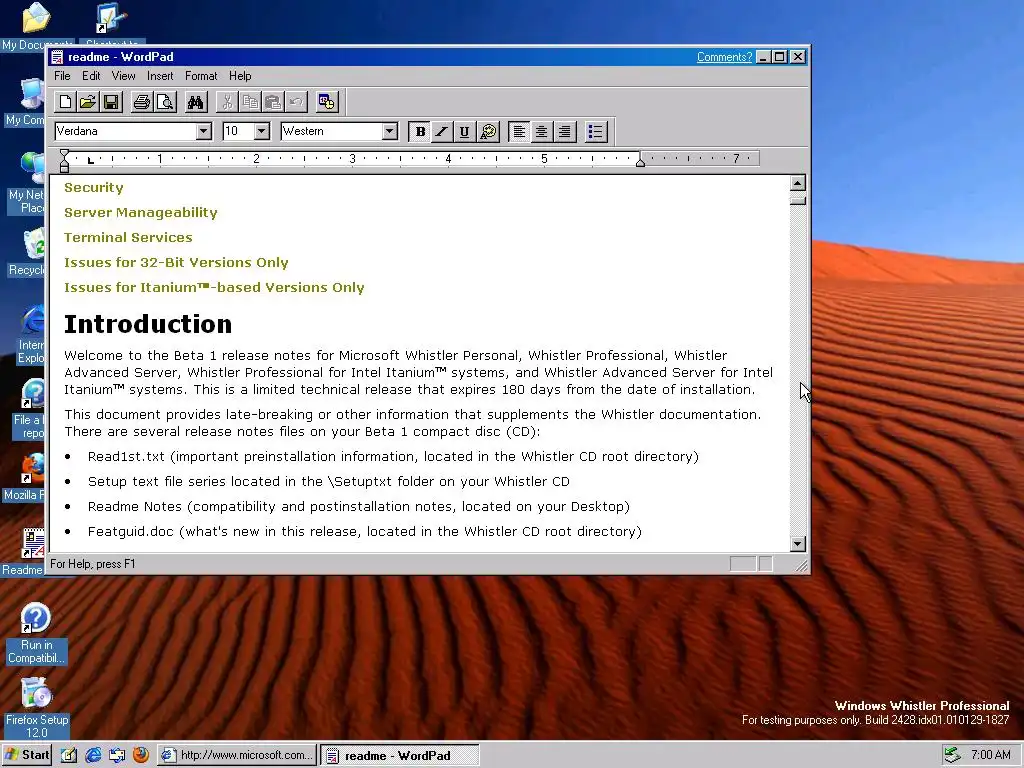Viewport: 1024px width, 768px height.
Task: Toggle Underline formatting
Action: coord(464,132)
